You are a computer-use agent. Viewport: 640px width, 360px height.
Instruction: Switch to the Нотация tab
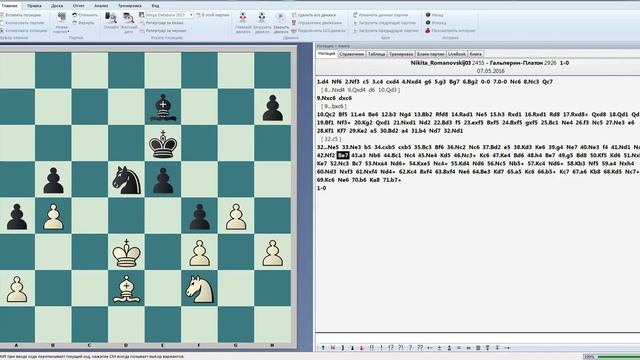click(x=327, y=54)
